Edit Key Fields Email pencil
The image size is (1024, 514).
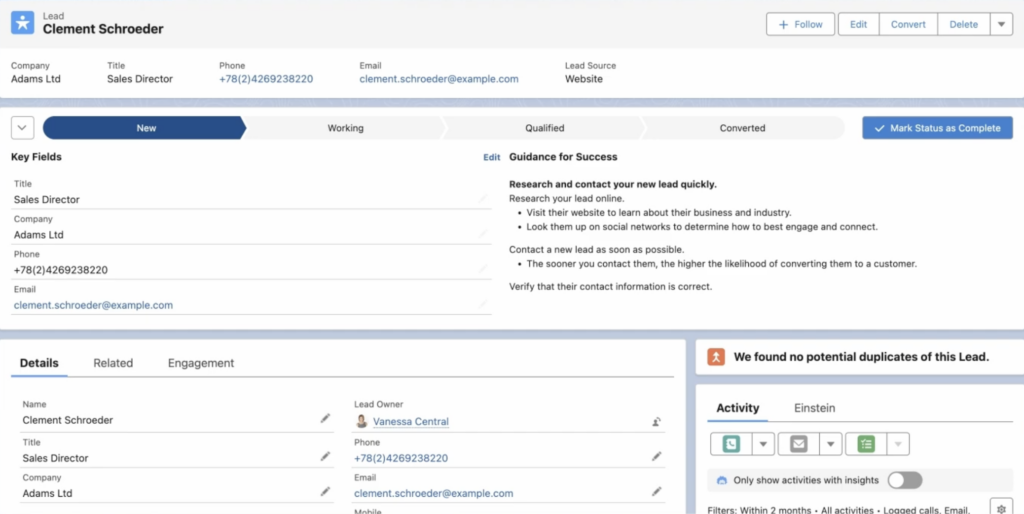483,304
